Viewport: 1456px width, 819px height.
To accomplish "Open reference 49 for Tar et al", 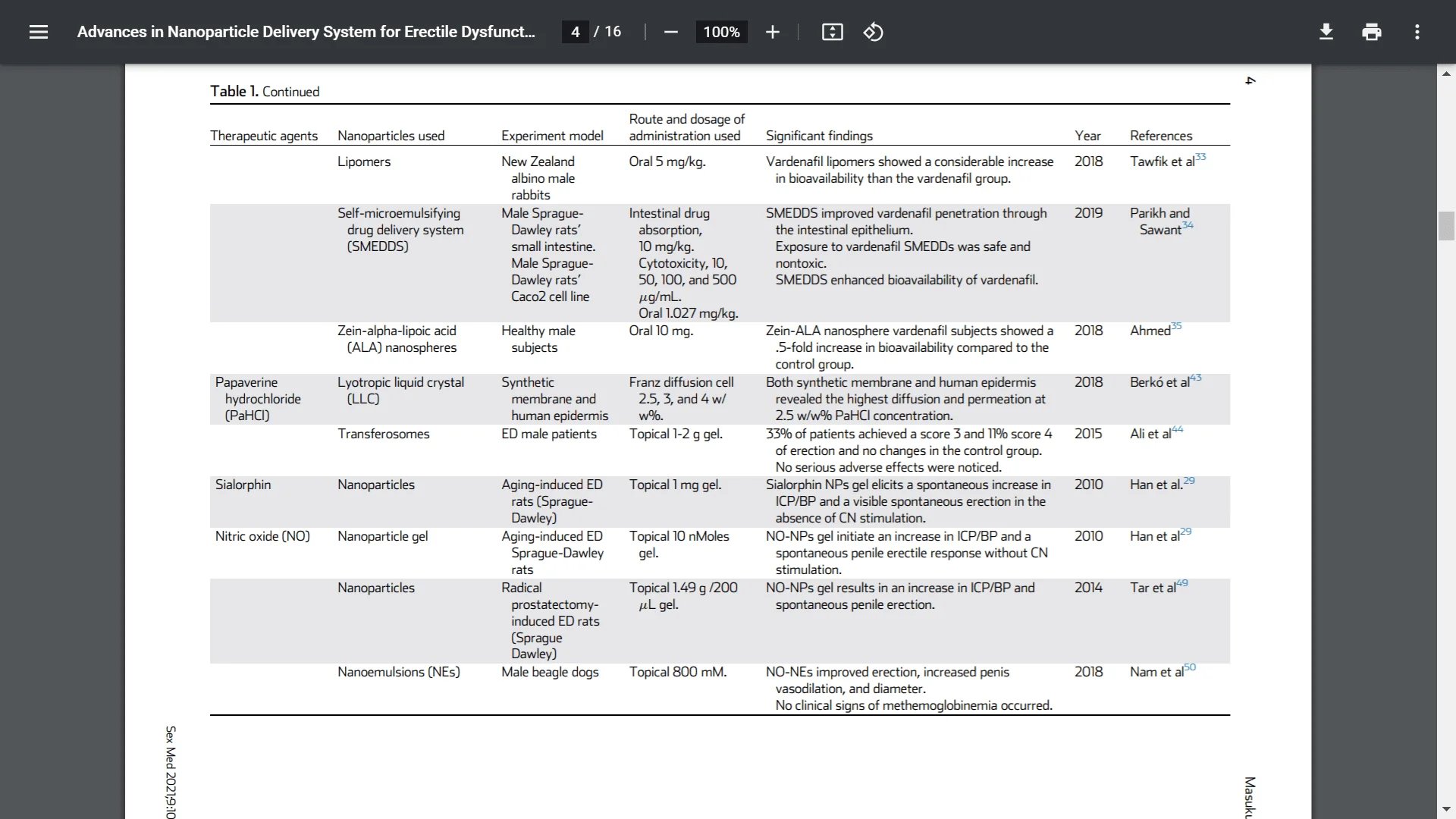I will point(1182,583).
